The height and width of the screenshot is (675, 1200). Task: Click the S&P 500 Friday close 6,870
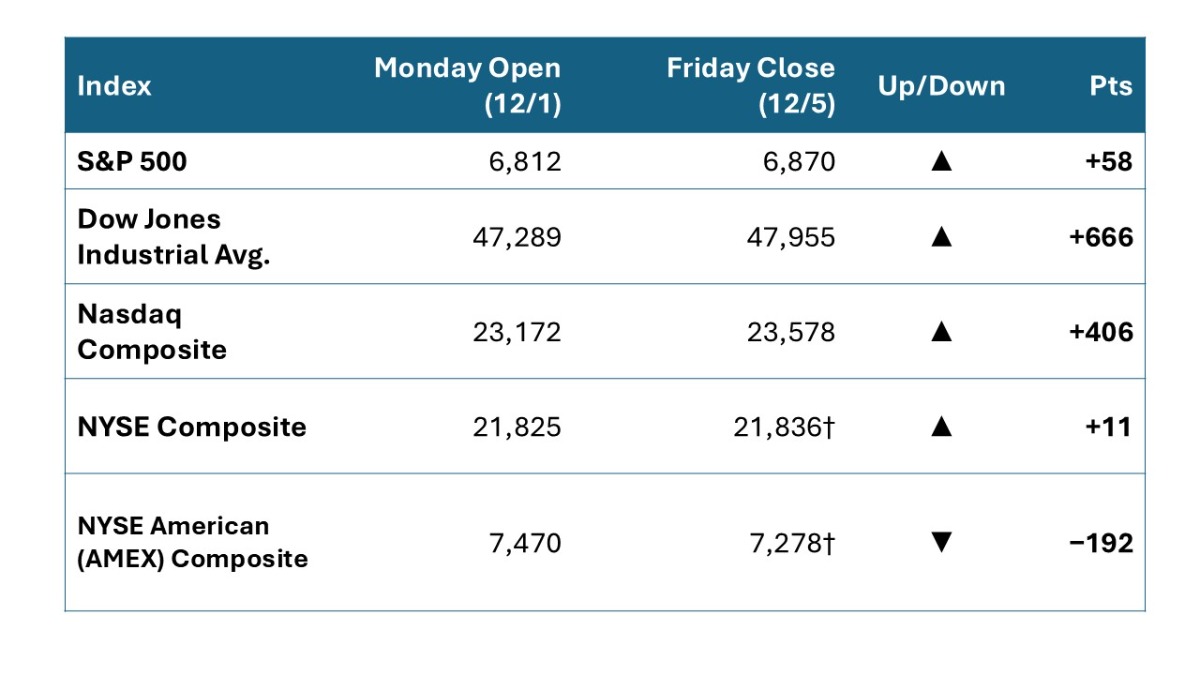point(797,161)
